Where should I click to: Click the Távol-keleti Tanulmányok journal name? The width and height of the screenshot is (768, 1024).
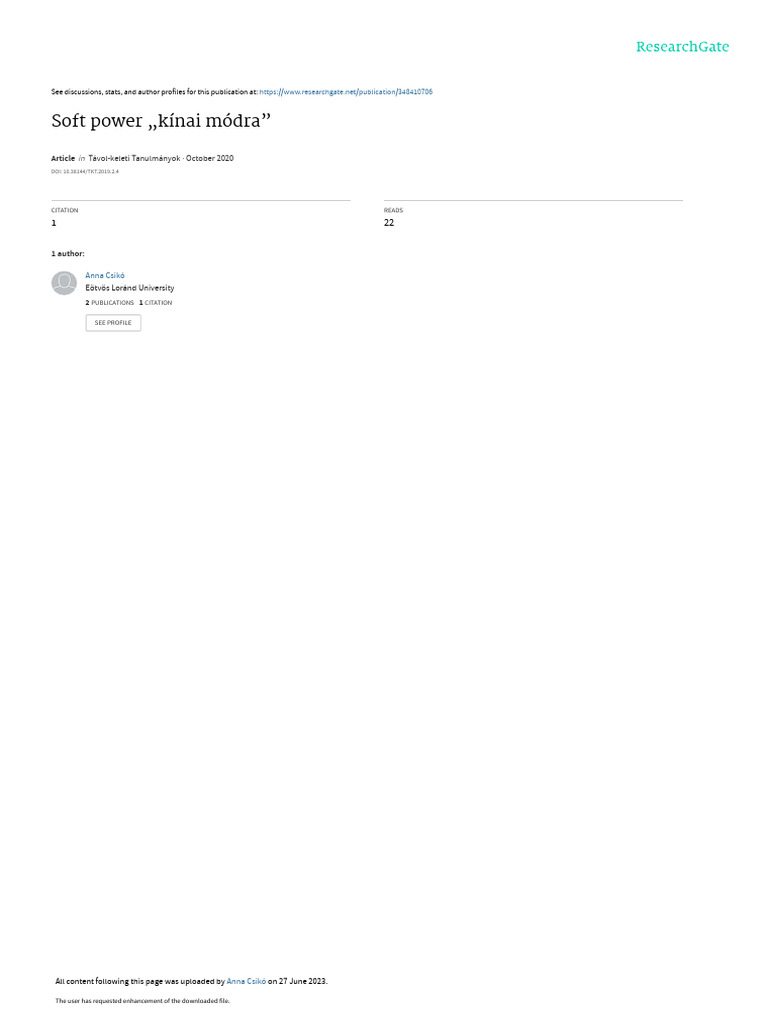134,158
